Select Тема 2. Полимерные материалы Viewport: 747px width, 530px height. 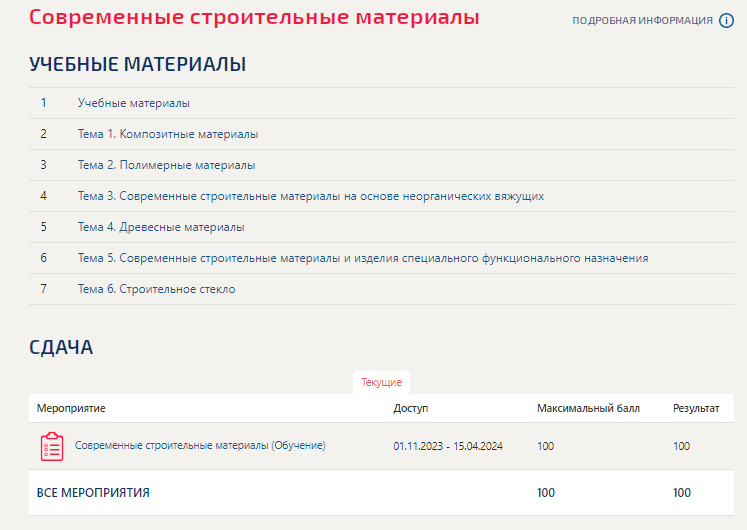[x=166, y=165]
